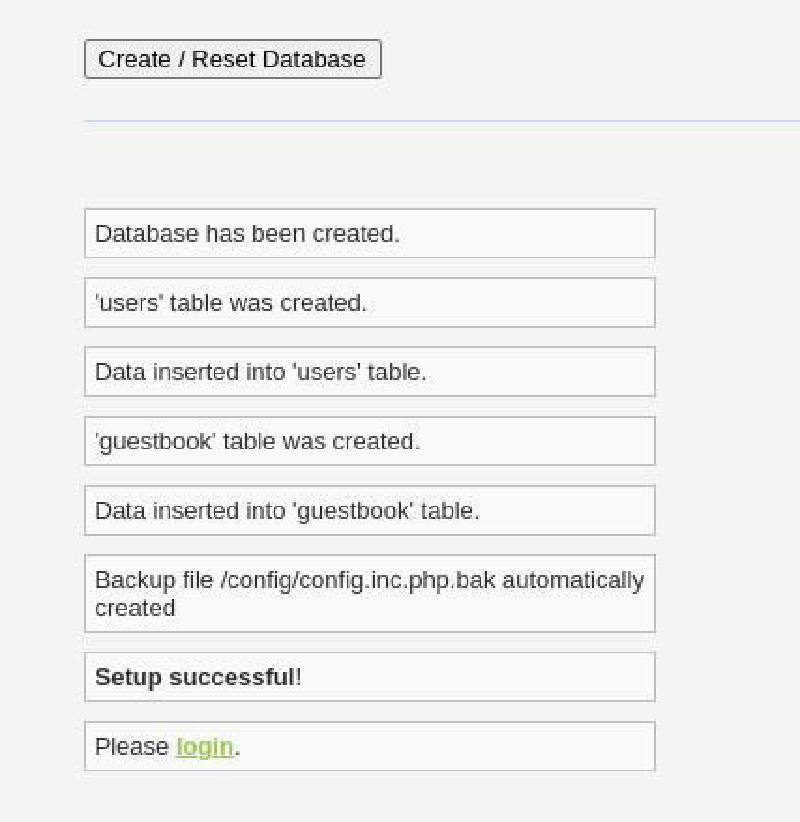Click the horizontal divider line below the button
The width and height of the screenshot is (800, 822).
pos(440,121)
